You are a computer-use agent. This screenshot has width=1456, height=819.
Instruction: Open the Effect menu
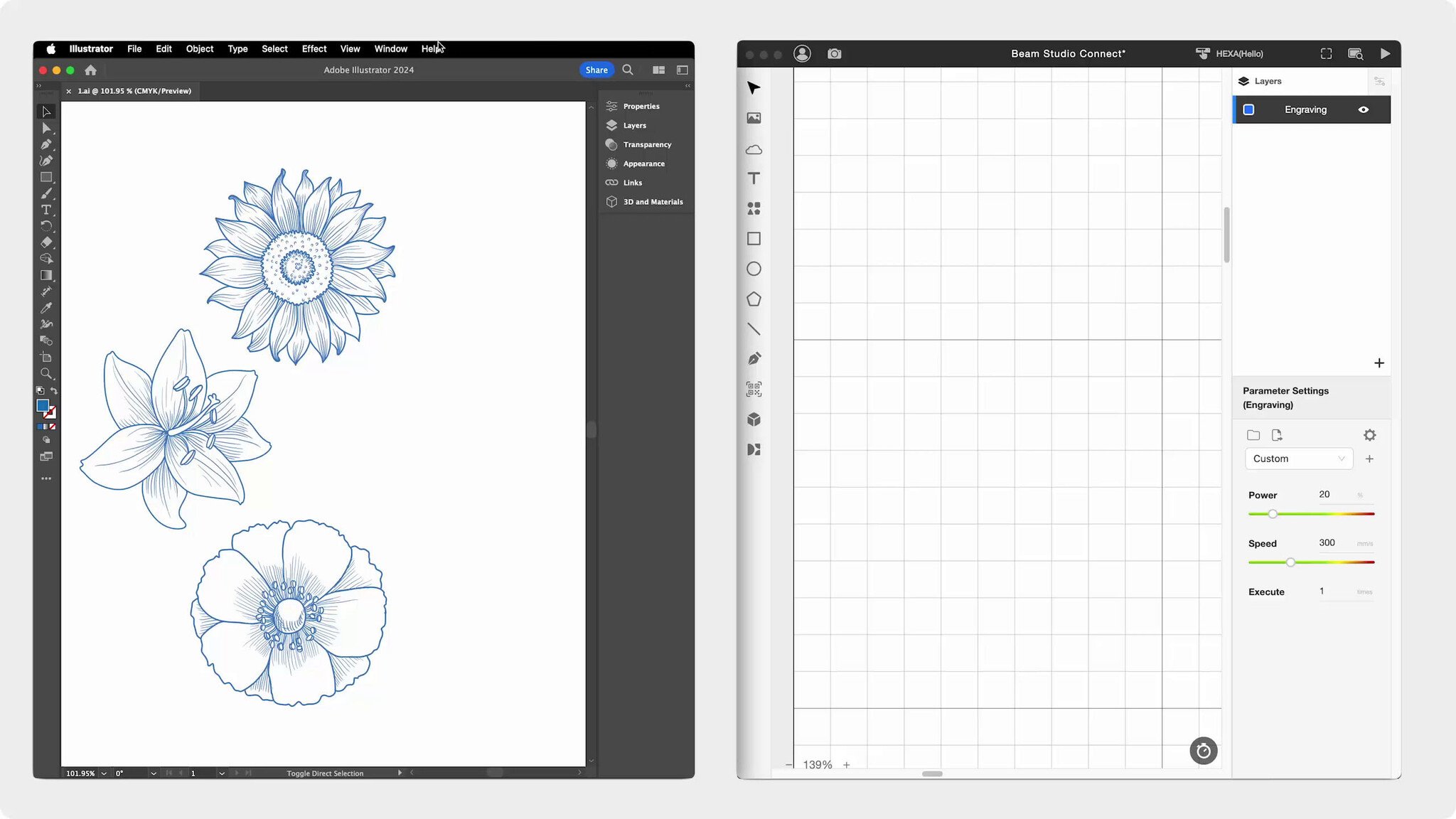(x=314, y=49)
